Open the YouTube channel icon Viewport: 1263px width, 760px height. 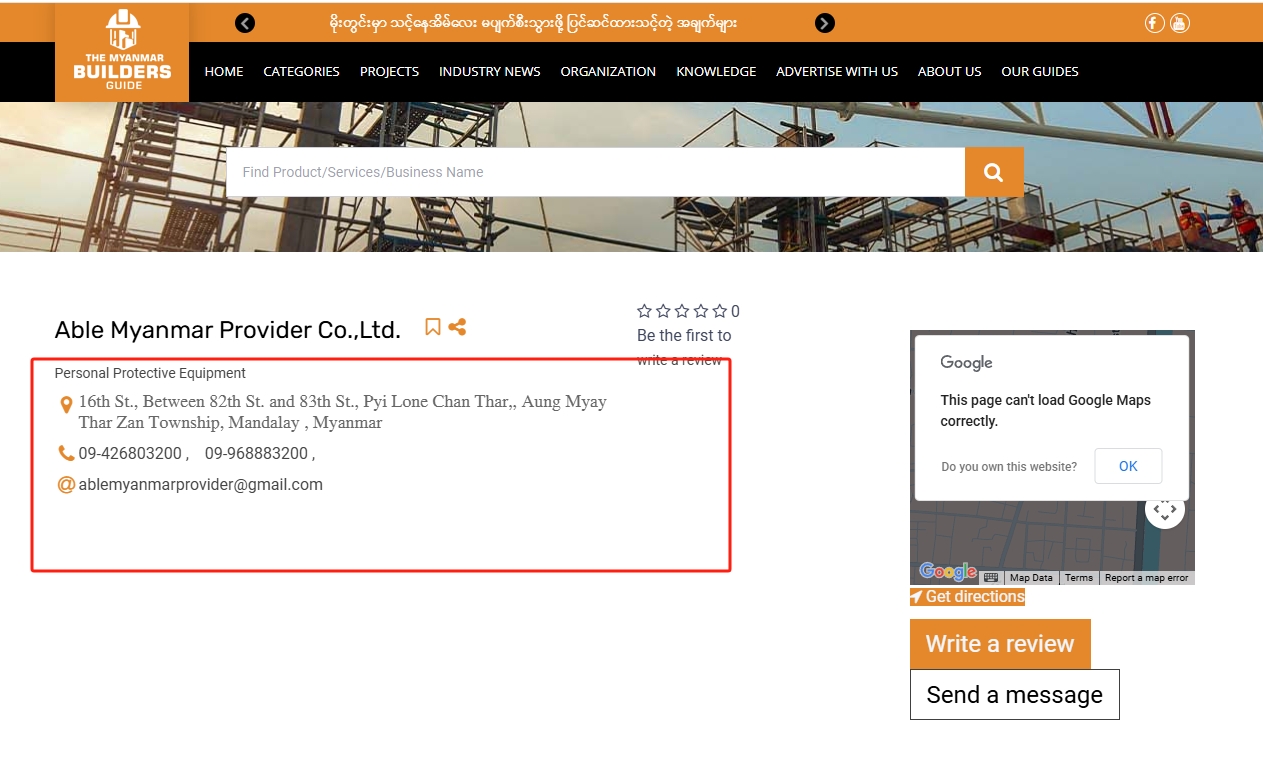1180,23
